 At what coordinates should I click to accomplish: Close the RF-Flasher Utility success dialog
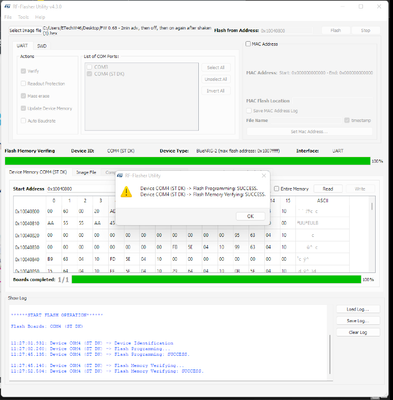click(264, 176)
